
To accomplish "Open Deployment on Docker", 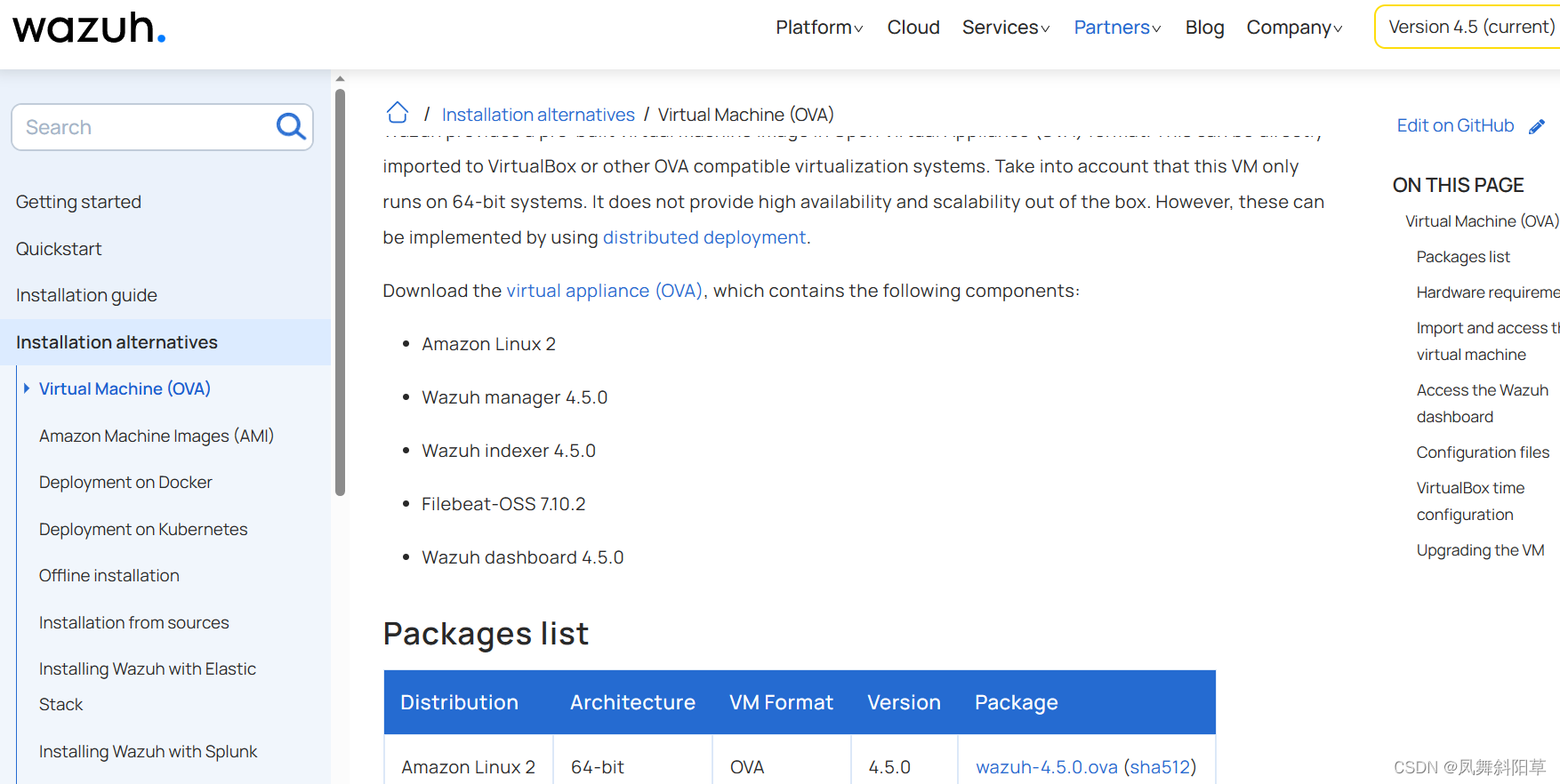I will [125, 482].
